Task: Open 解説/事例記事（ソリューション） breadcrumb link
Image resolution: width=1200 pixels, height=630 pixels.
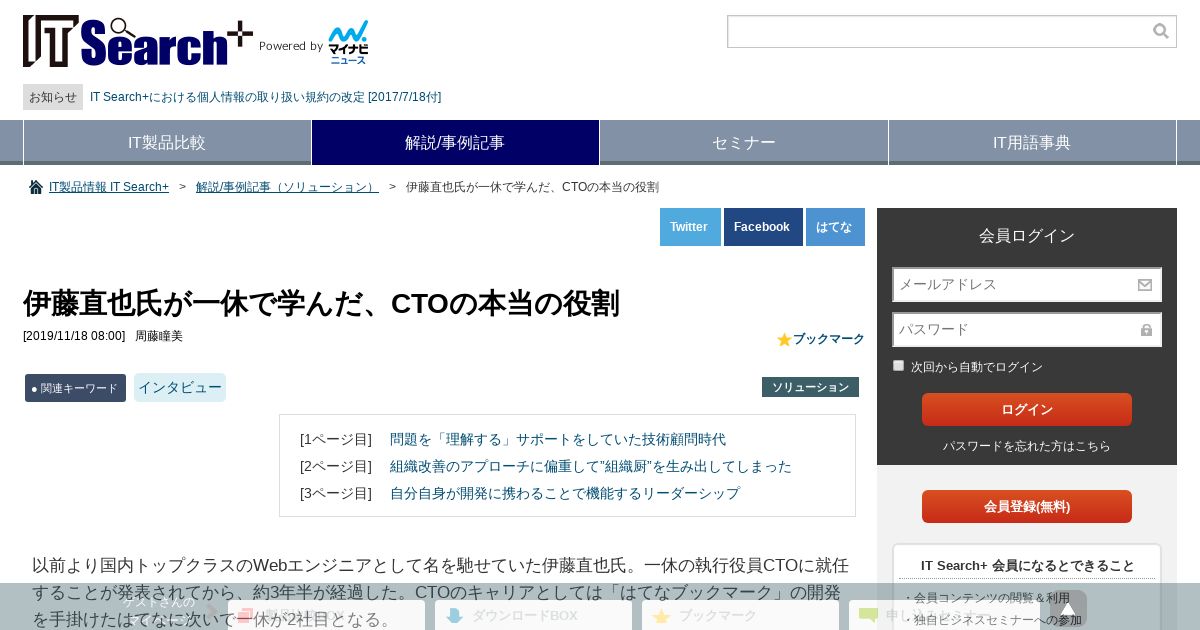Action: coord(287,187)
